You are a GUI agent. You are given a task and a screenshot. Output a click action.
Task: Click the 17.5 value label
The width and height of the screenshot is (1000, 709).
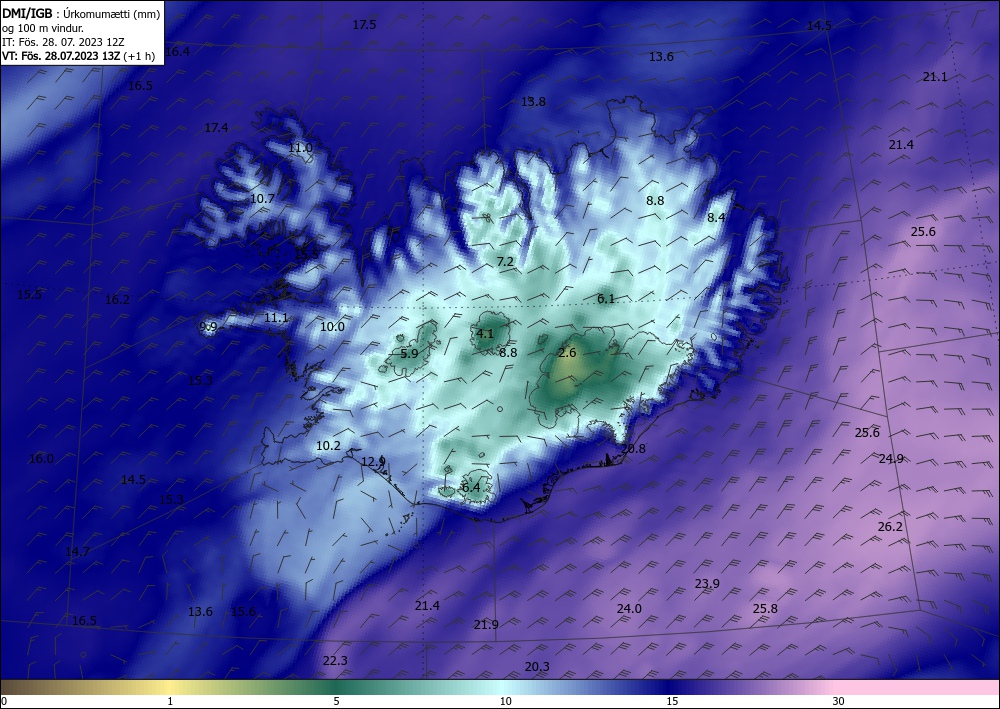pos(364,25)
